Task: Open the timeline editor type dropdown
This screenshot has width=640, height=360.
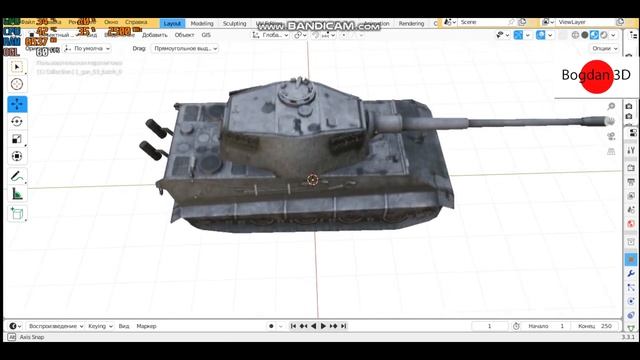Action: pyautogui.click(x=15, y=326)
